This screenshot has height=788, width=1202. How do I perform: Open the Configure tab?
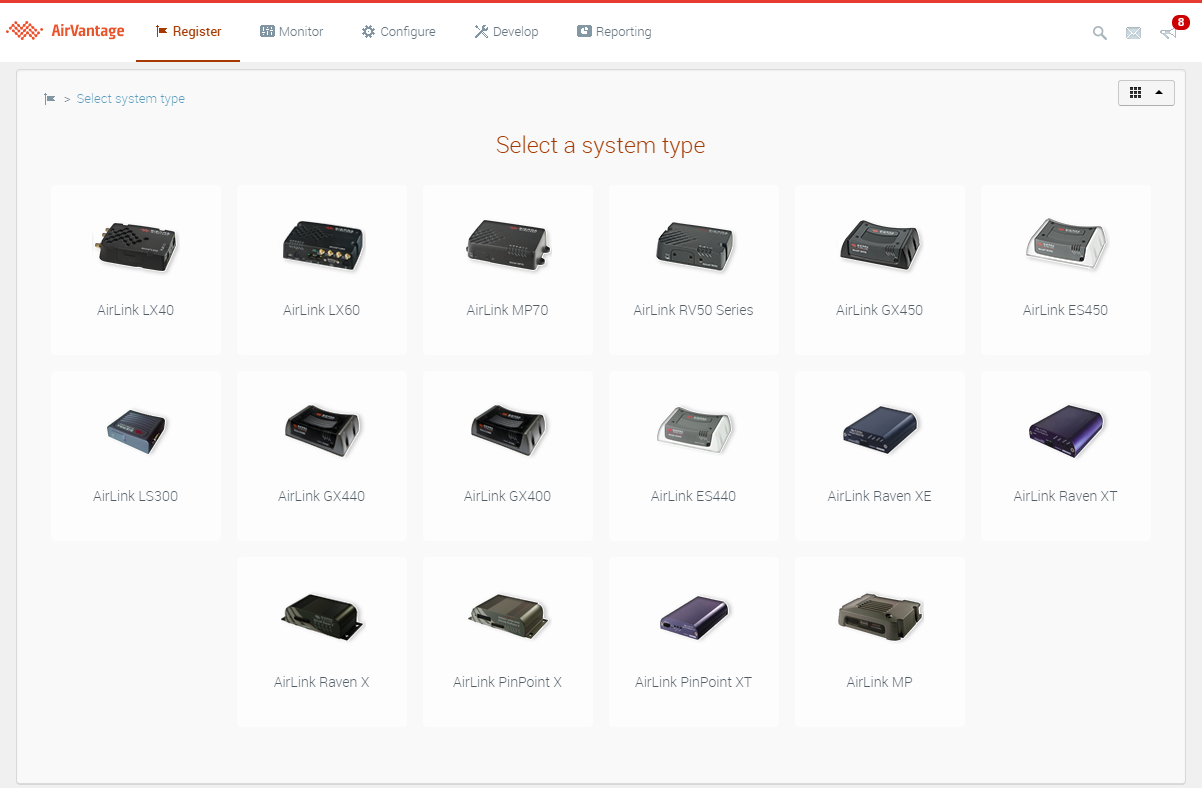(x=398, y=32)
